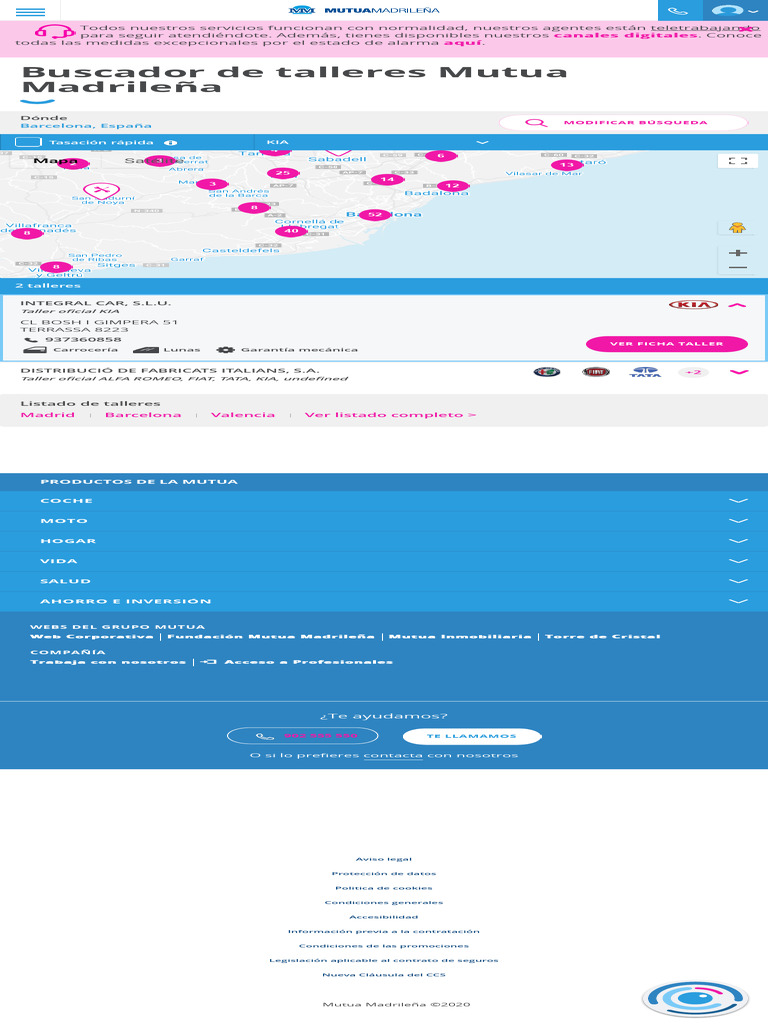Click the phone icon next to 937360858

point(30,340)
